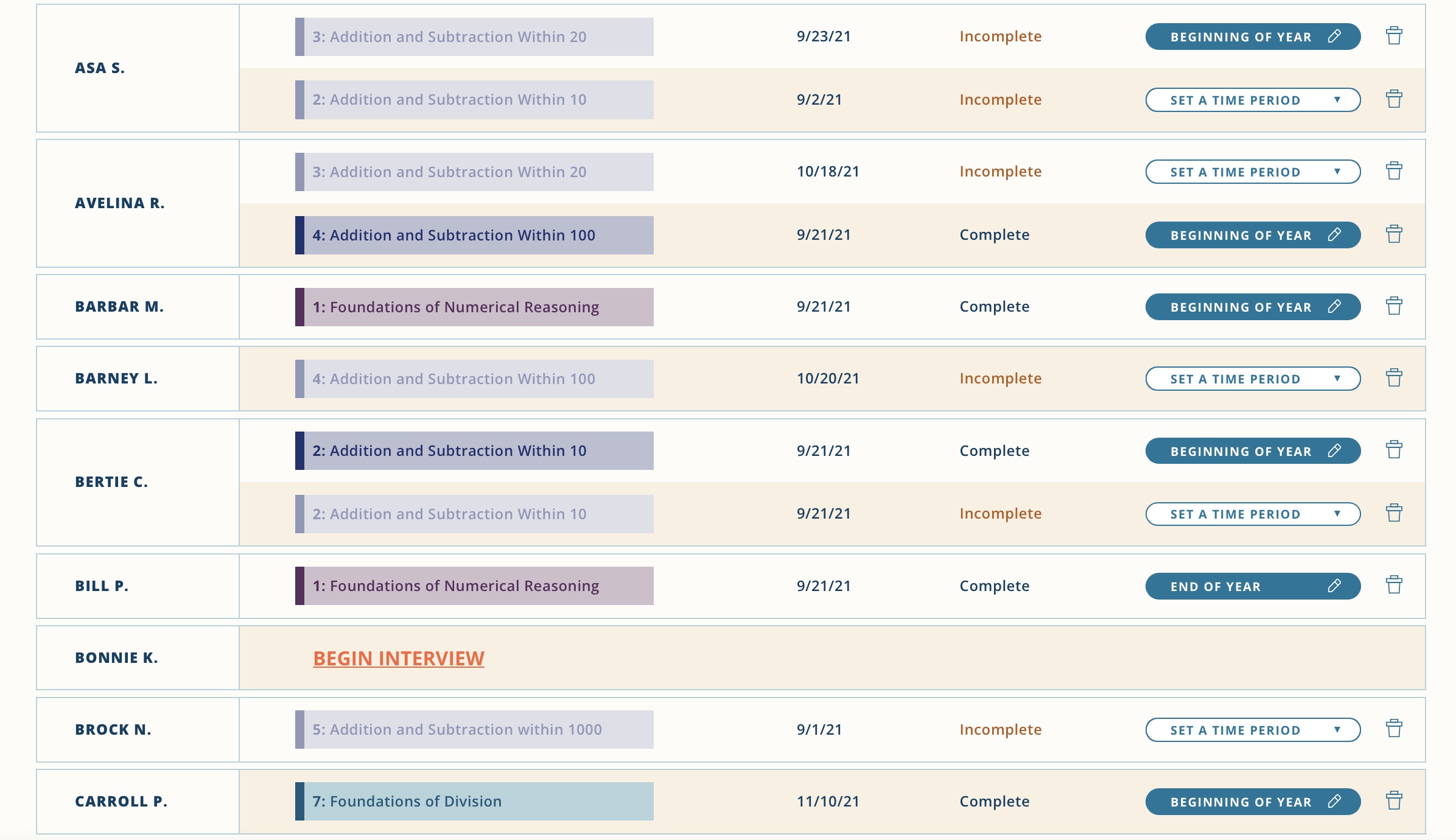Delete Barney L.'s incomplete assessment
Viewport: 1456px width, 840px height.
[x=1395, y=378]
